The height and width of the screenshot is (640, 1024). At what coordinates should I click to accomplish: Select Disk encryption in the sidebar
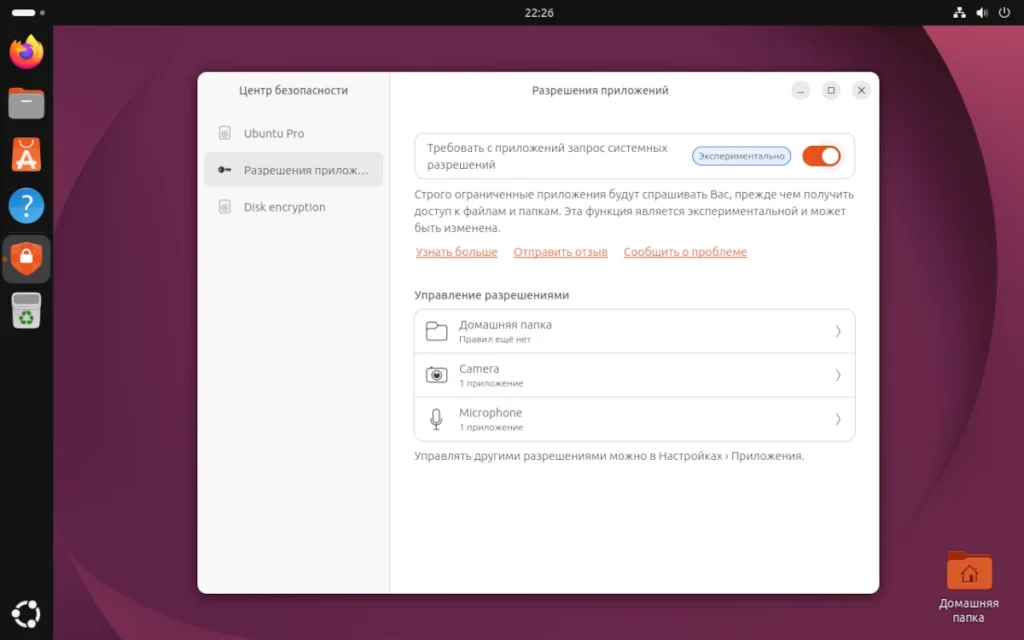coord(293,207)
